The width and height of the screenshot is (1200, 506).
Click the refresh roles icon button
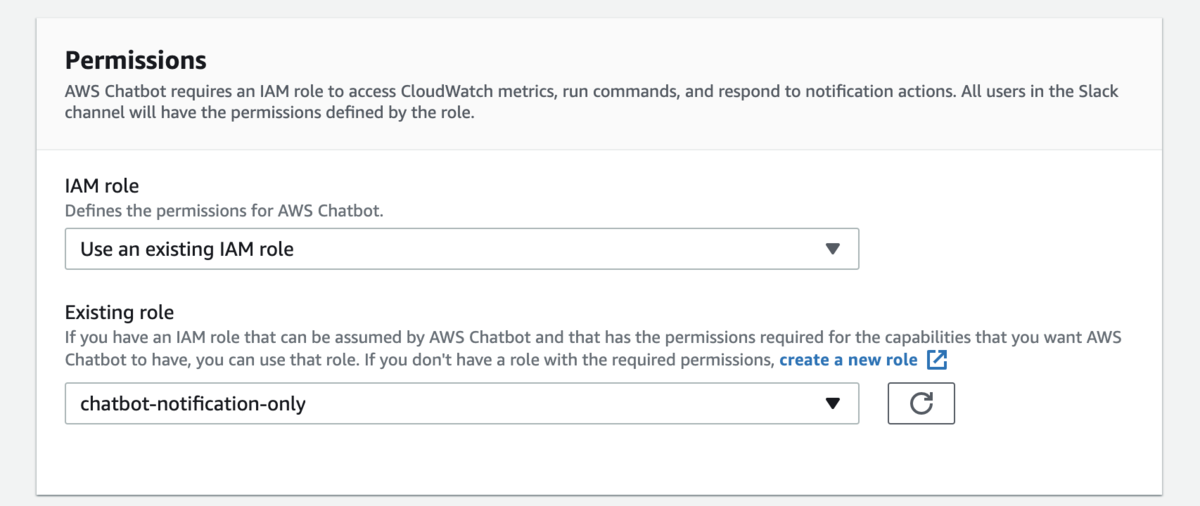(x=921, y=403)
